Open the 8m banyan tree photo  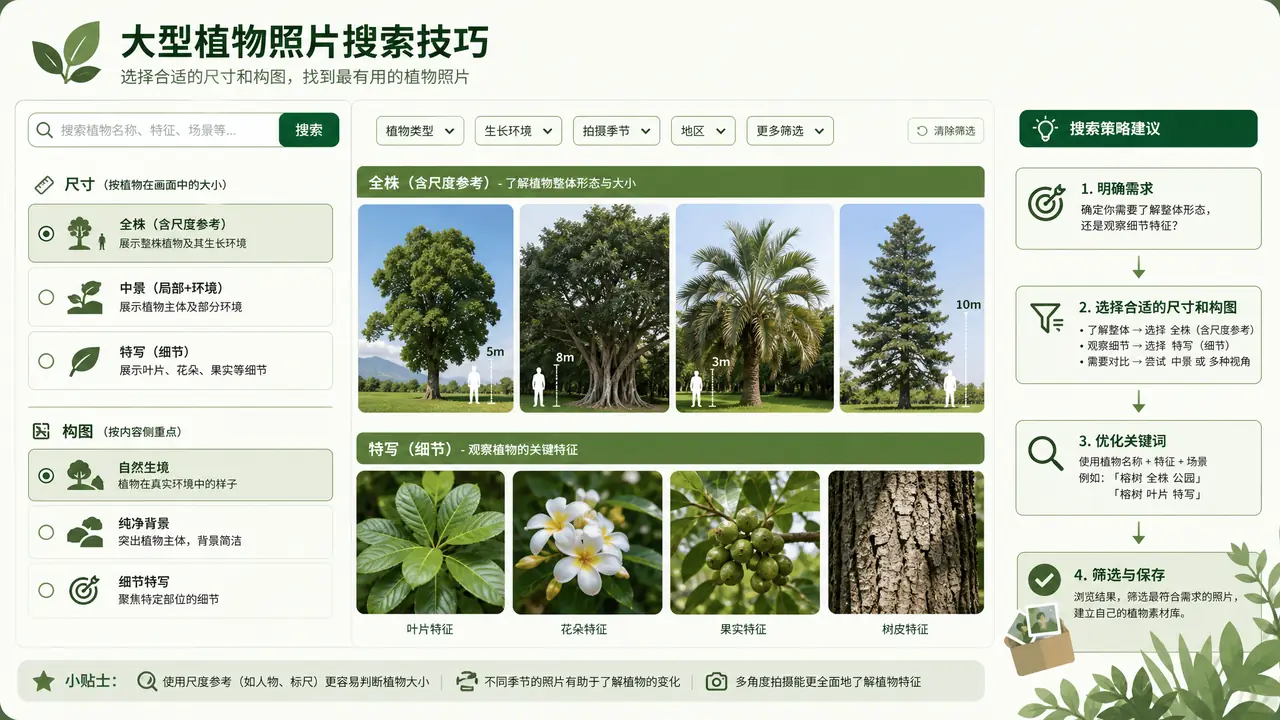click(595, 308)
